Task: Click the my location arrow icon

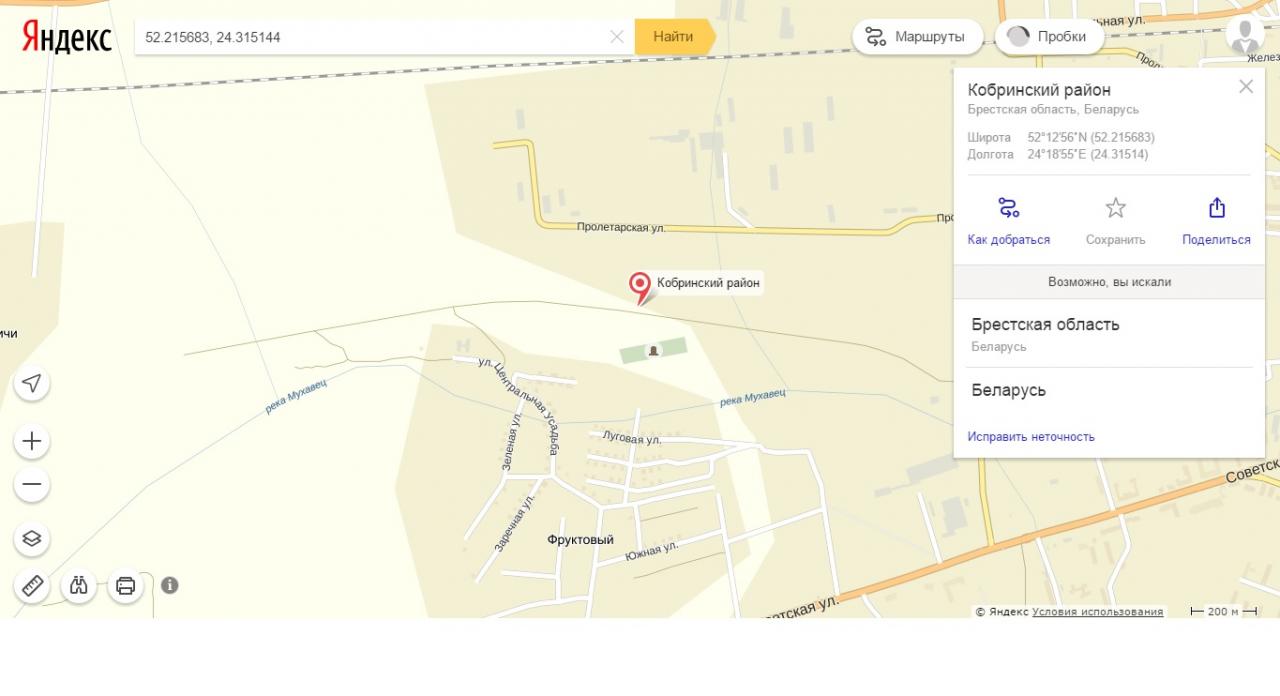Action: (x=32, y=383)
